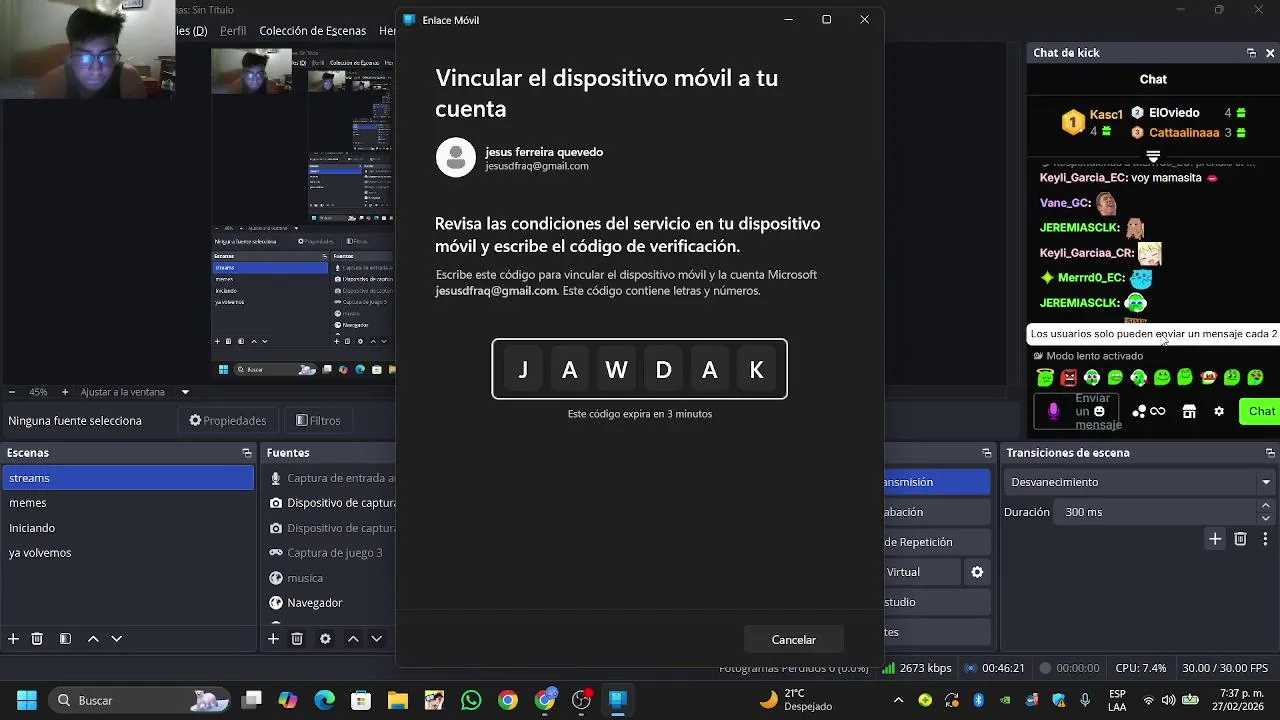The height and width of the screenshot is (720, 1280).
Task: Click the Virtual camera button
Action: point(922,572)
